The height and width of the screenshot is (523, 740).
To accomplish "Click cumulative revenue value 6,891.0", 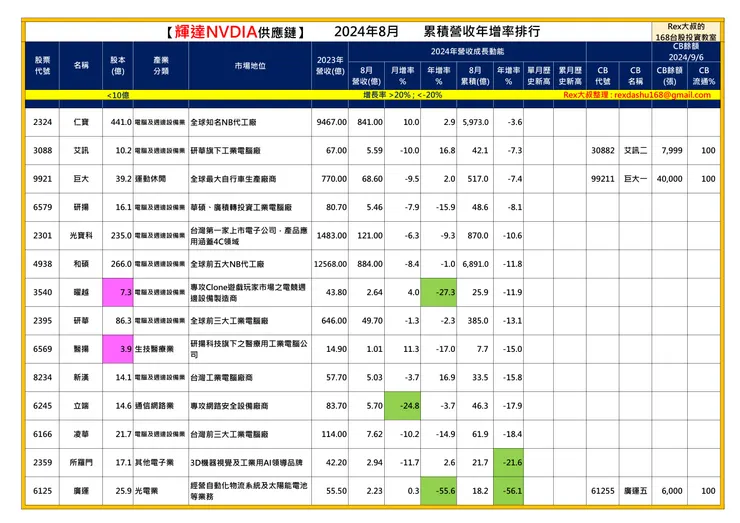I will click(x=476, y=264).
